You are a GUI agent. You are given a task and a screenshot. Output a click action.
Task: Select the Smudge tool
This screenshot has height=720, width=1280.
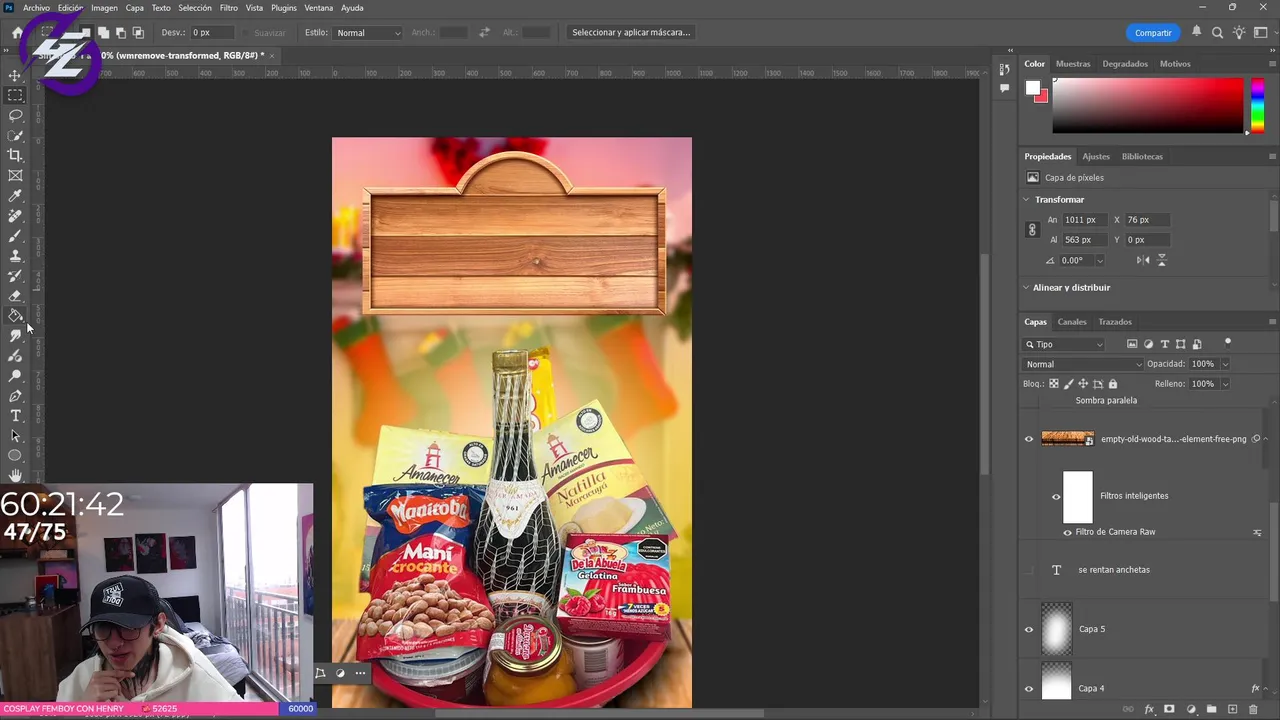click(15, 335)
